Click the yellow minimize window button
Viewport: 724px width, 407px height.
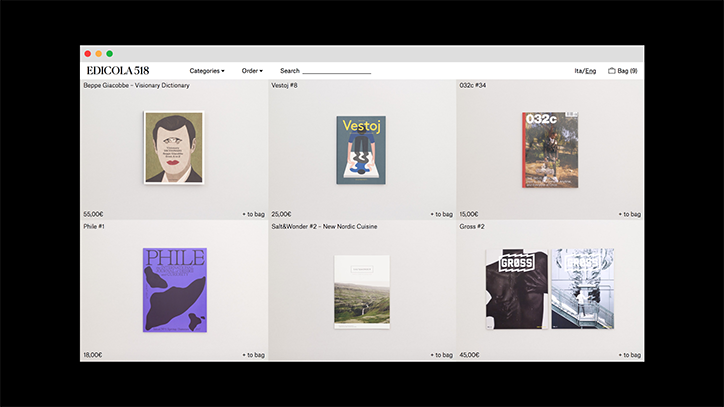tap(98, 54)
